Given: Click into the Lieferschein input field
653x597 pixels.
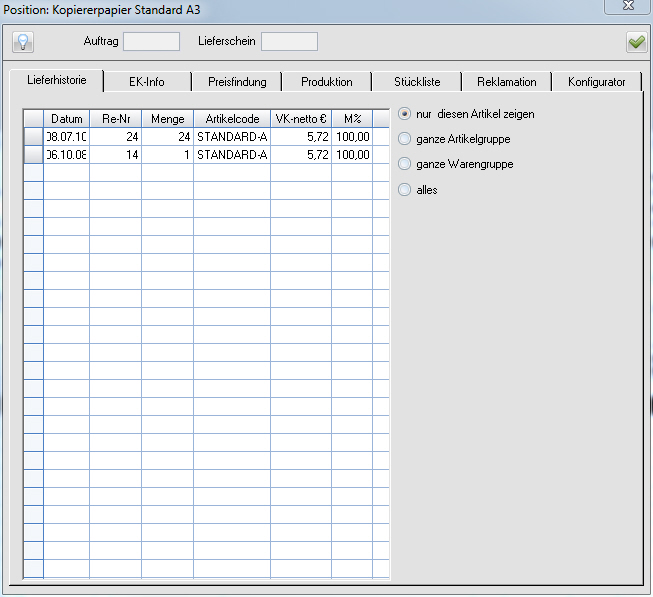Looking at the screenshot, I should coord(289,42).
